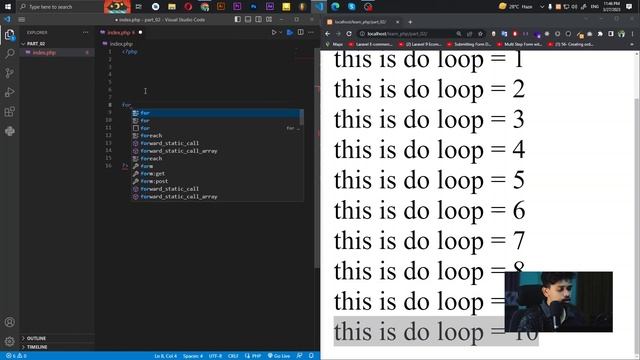The height and width of the screenshot is (360, 640).
Task: Click Spaces: 4 indentation setting
Action: coord(193,356)
